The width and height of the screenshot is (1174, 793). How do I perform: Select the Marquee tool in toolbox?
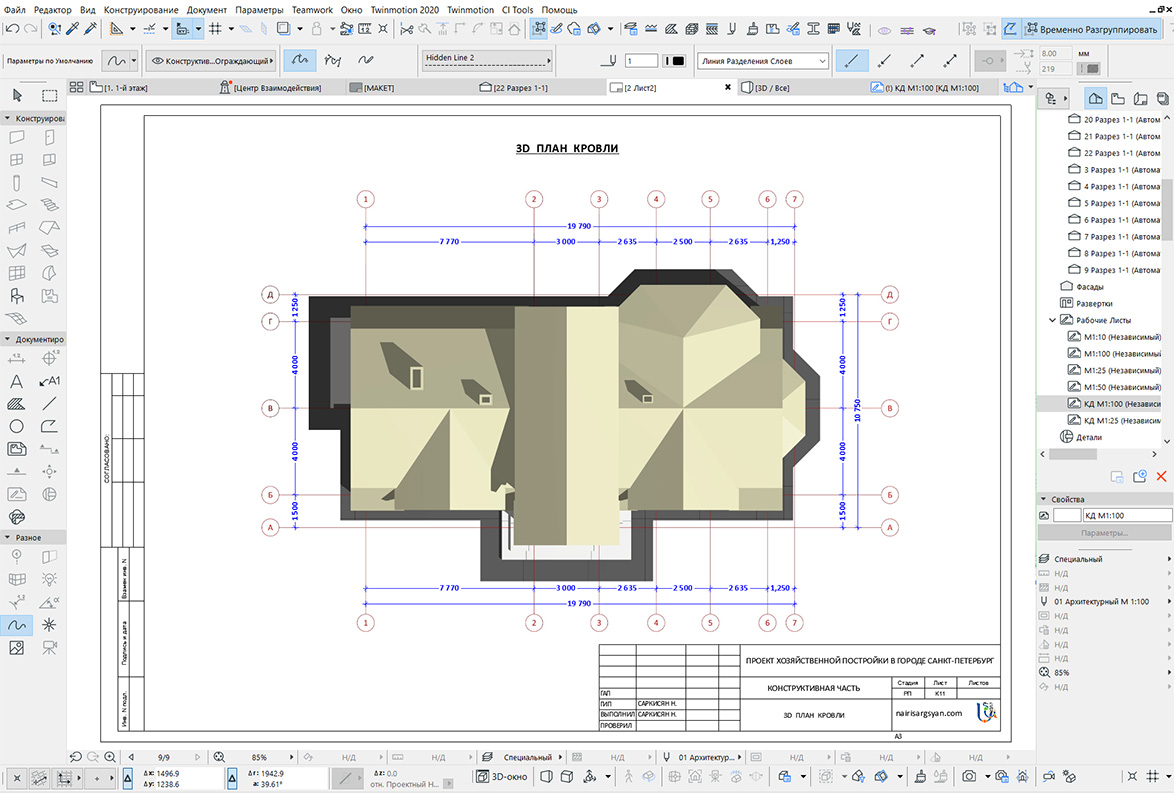(x=49, y=95)
